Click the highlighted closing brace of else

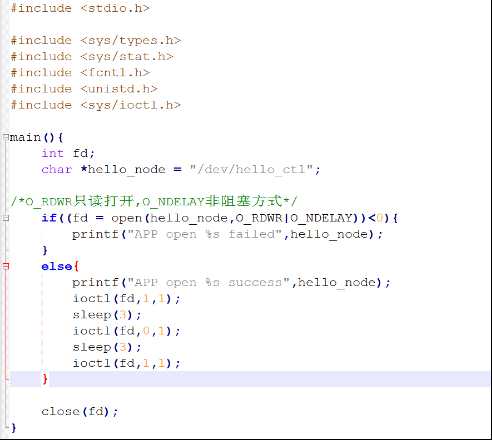click(45, 379)
